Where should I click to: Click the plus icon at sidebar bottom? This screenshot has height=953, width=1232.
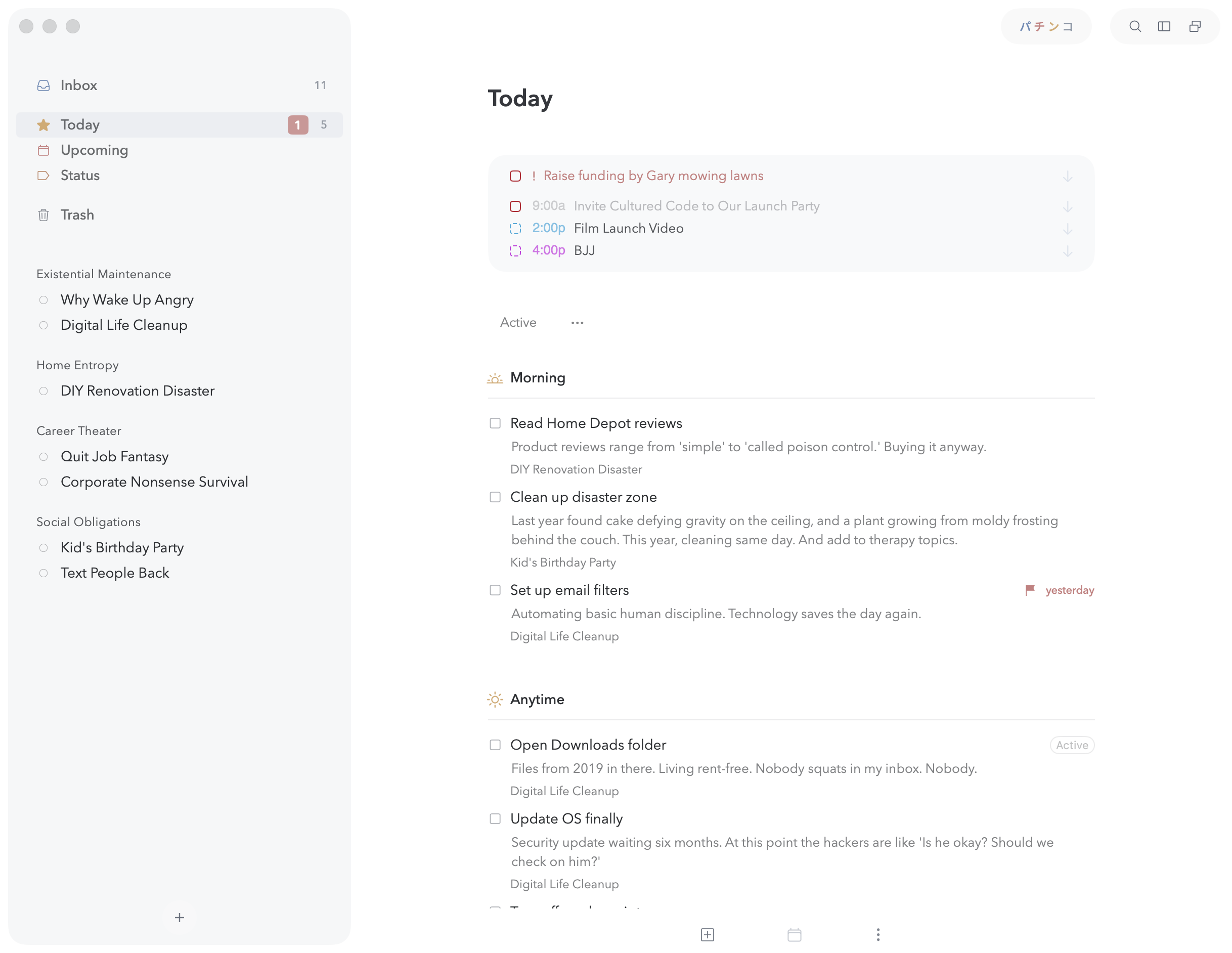click(x=180, y=918)
